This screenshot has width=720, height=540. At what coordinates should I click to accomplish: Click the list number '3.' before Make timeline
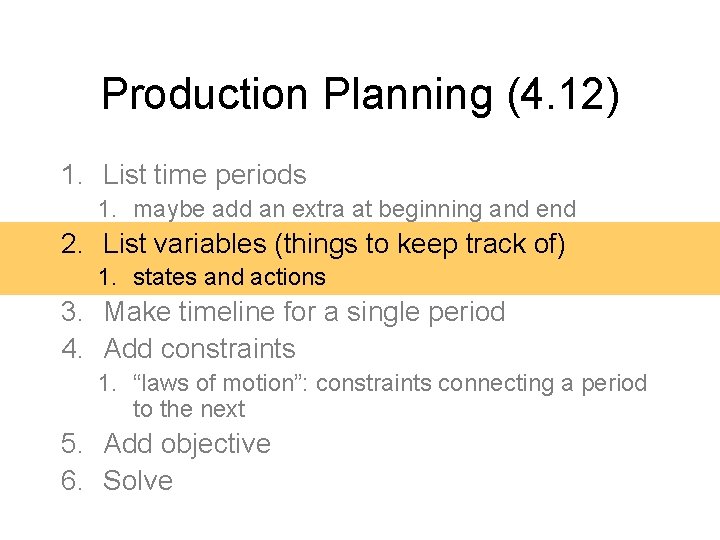[71, 312]
